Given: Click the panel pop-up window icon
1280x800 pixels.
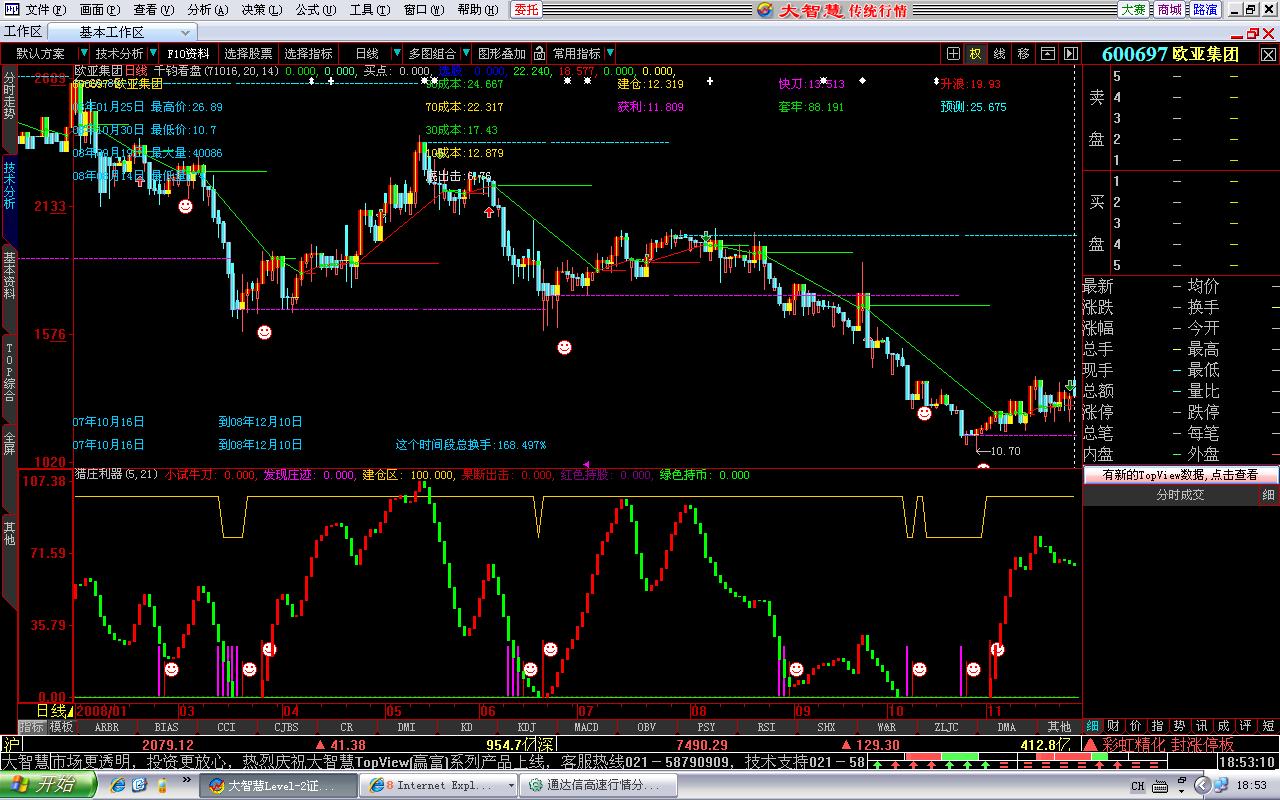Looking at the screenshot, I should tap(1048, 53).
